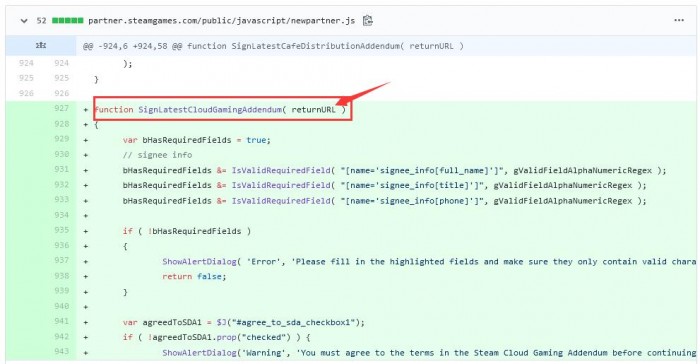The width and height of the screenshot is (700, 364).
Task: Click the signee_info[title] validation line
Action: [x=384, y=185]
